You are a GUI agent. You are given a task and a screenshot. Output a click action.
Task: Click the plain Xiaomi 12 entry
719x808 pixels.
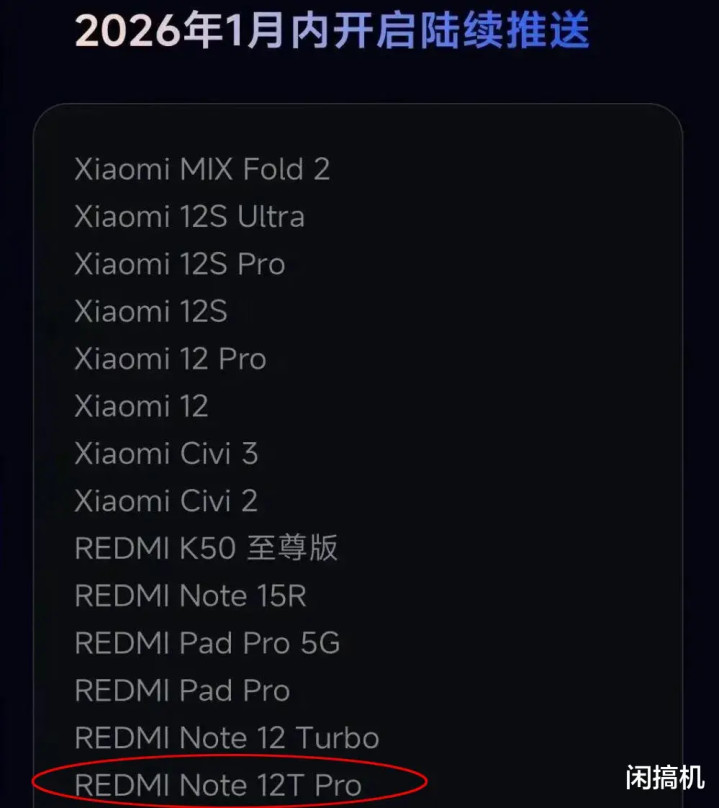pyautogui.click(x=141, y=406)
